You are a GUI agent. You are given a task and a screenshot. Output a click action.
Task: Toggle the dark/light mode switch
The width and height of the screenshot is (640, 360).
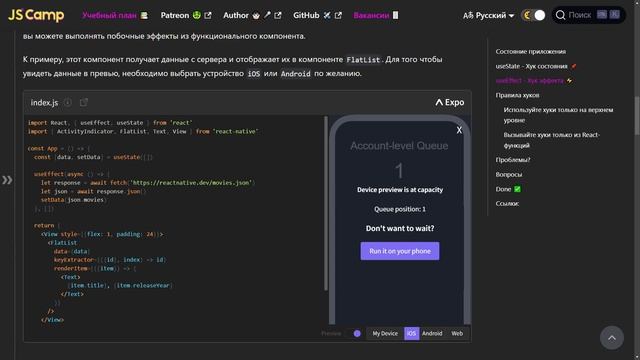533,16
